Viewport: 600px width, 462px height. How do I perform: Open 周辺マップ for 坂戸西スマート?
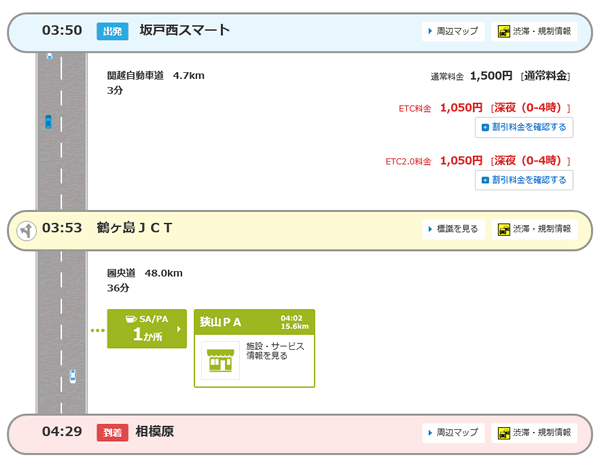pyautogui.click(x=451, y=32)
